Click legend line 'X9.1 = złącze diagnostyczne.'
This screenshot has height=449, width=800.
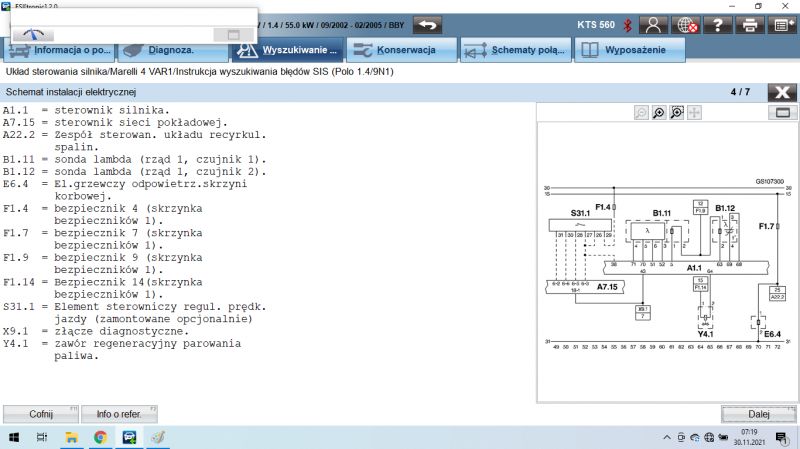(95, 331)
